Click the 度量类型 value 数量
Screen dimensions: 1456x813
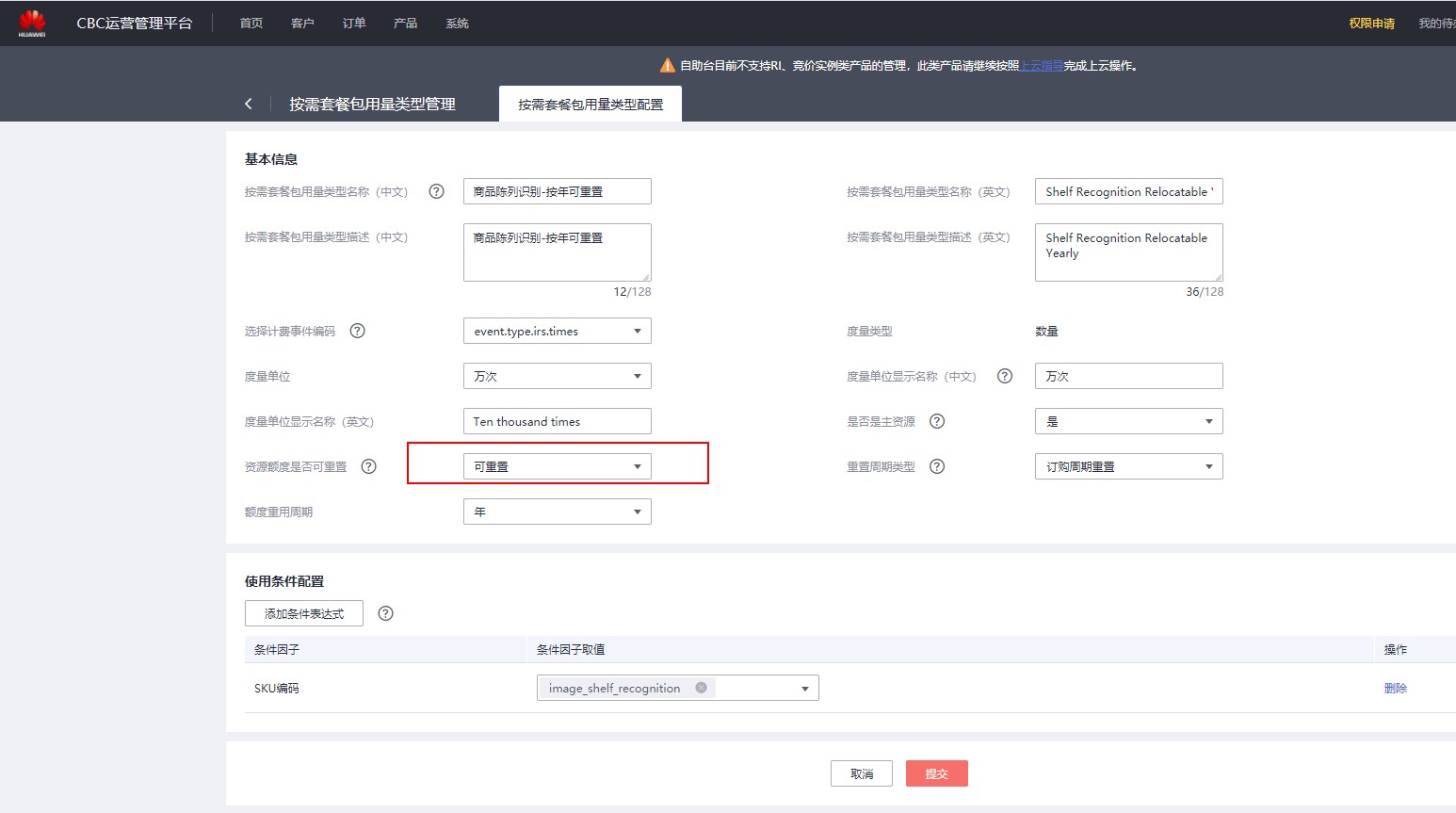[1046, 331]
